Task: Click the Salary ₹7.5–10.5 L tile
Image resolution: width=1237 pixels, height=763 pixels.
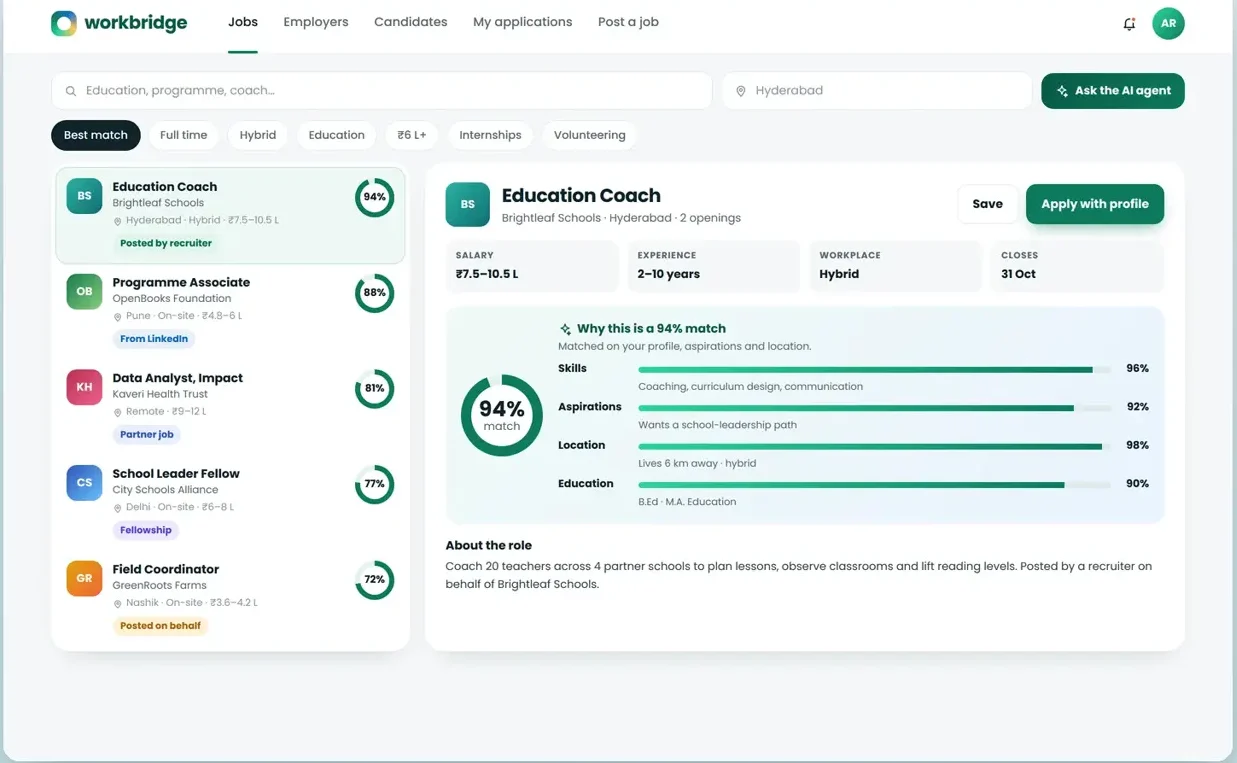Action: click(532, 266)
